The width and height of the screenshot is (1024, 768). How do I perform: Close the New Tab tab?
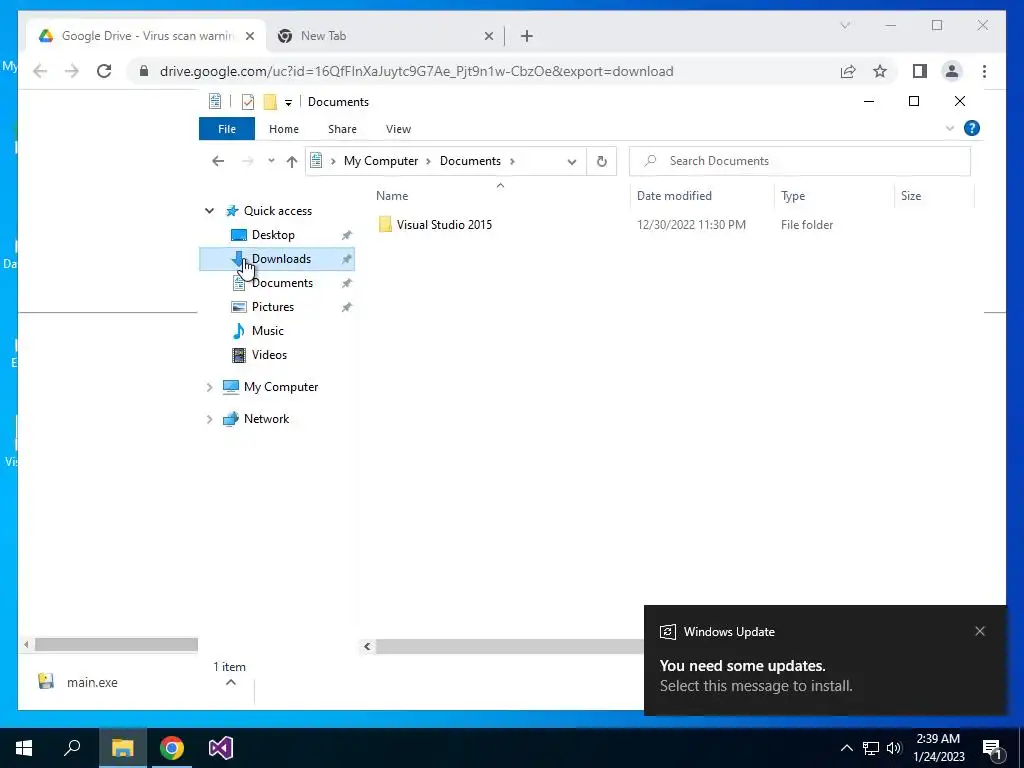click(x=488, y=36)
